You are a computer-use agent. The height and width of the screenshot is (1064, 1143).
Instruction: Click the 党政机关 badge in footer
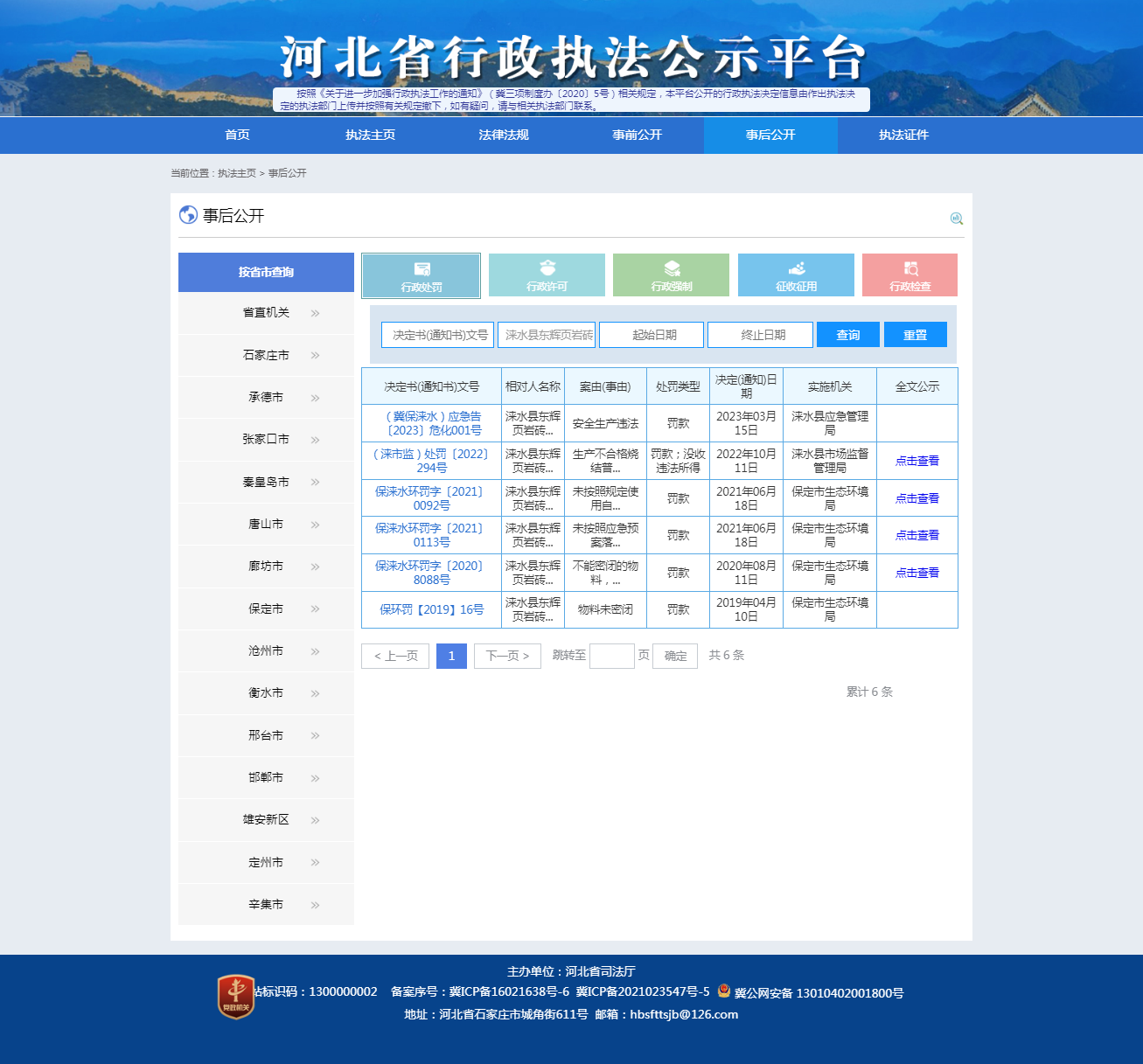click(235, 997)
